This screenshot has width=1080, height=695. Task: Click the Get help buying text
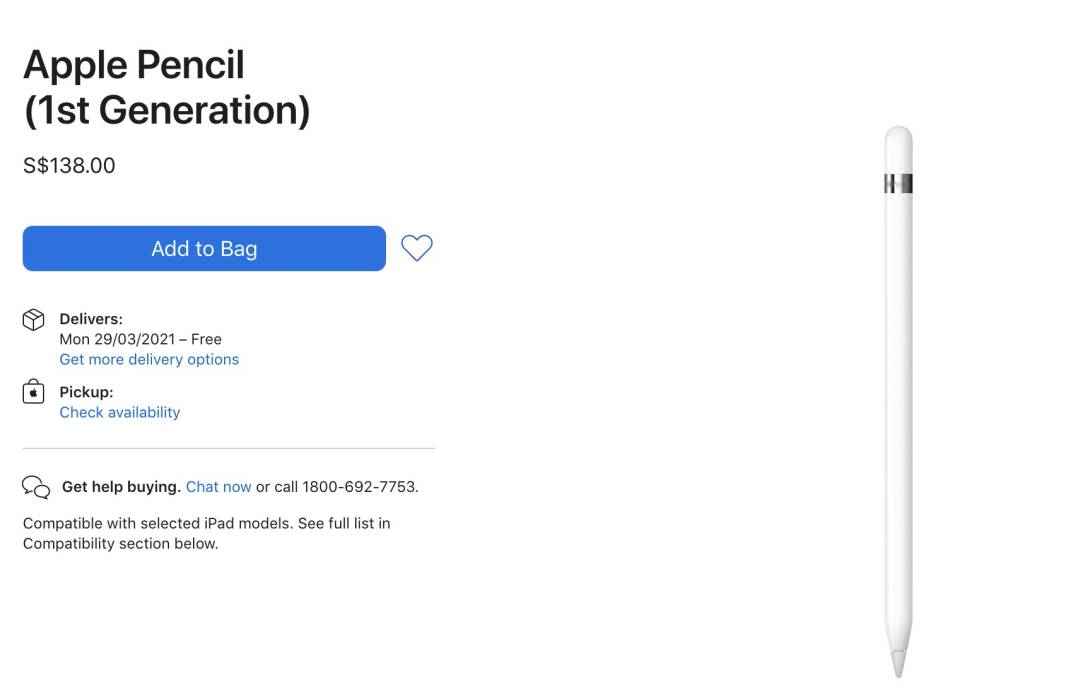pos(121,487)
